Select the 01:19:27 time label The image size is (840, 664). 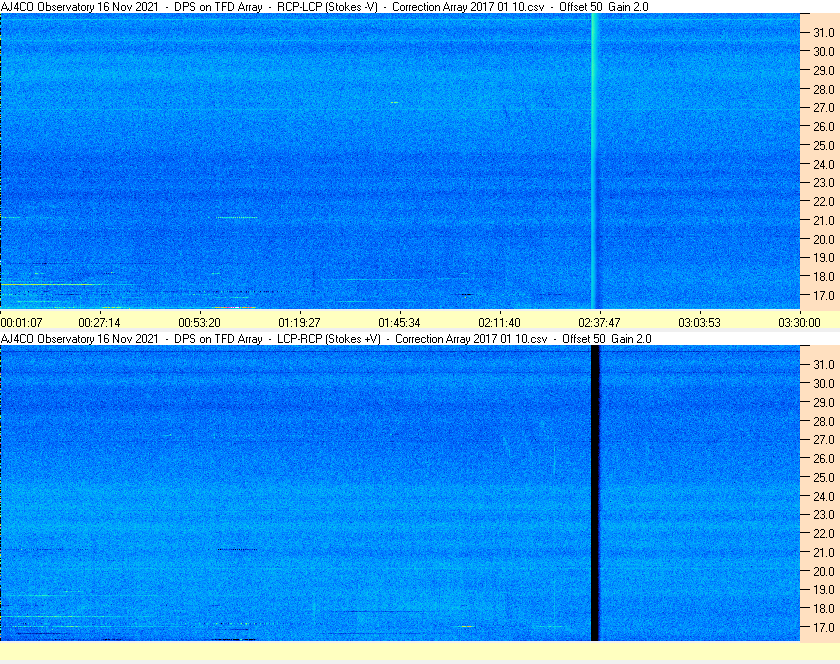coord(299,323)
